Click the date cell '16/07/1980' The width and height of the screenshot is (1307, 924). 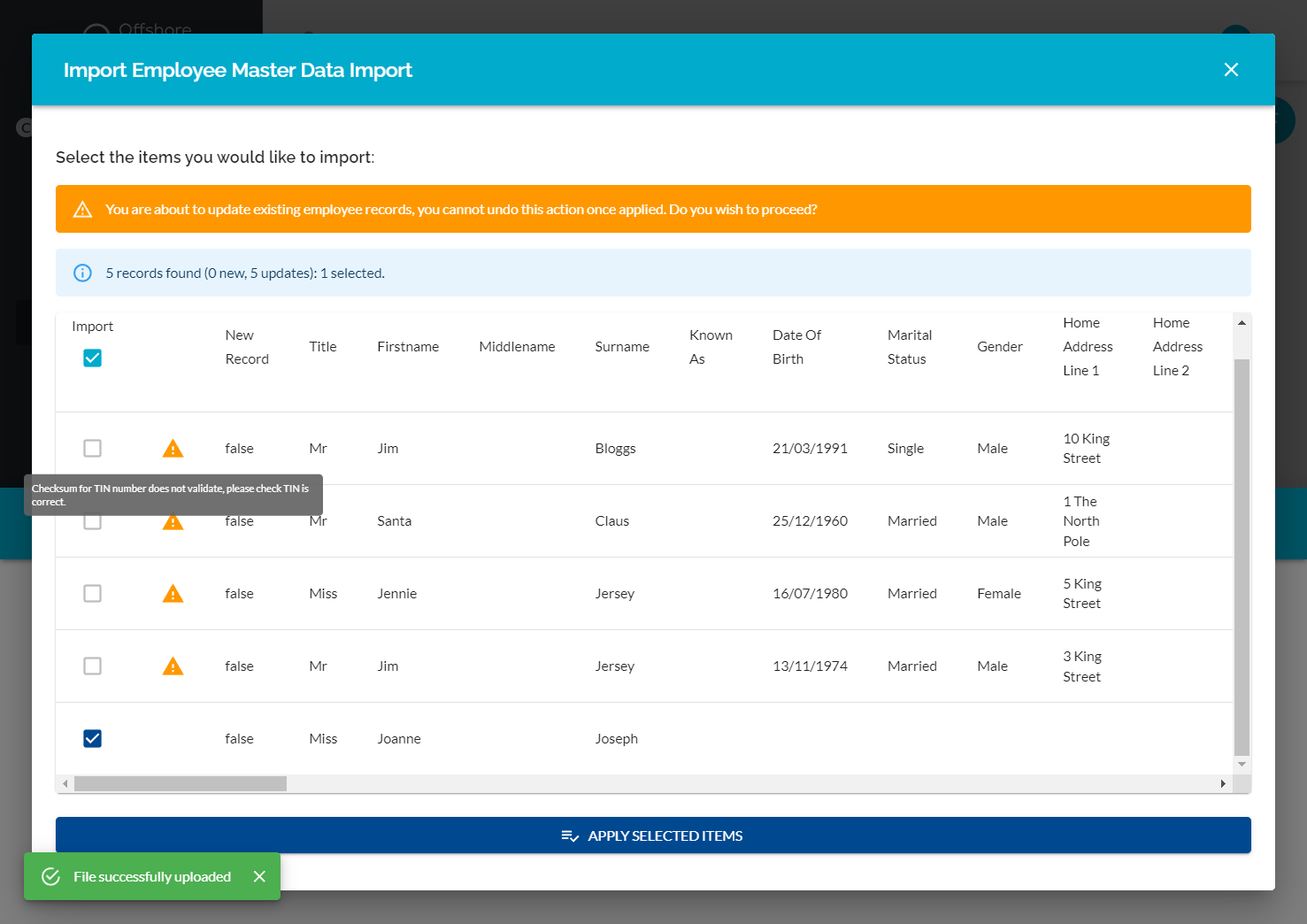[x=810, y=594]
